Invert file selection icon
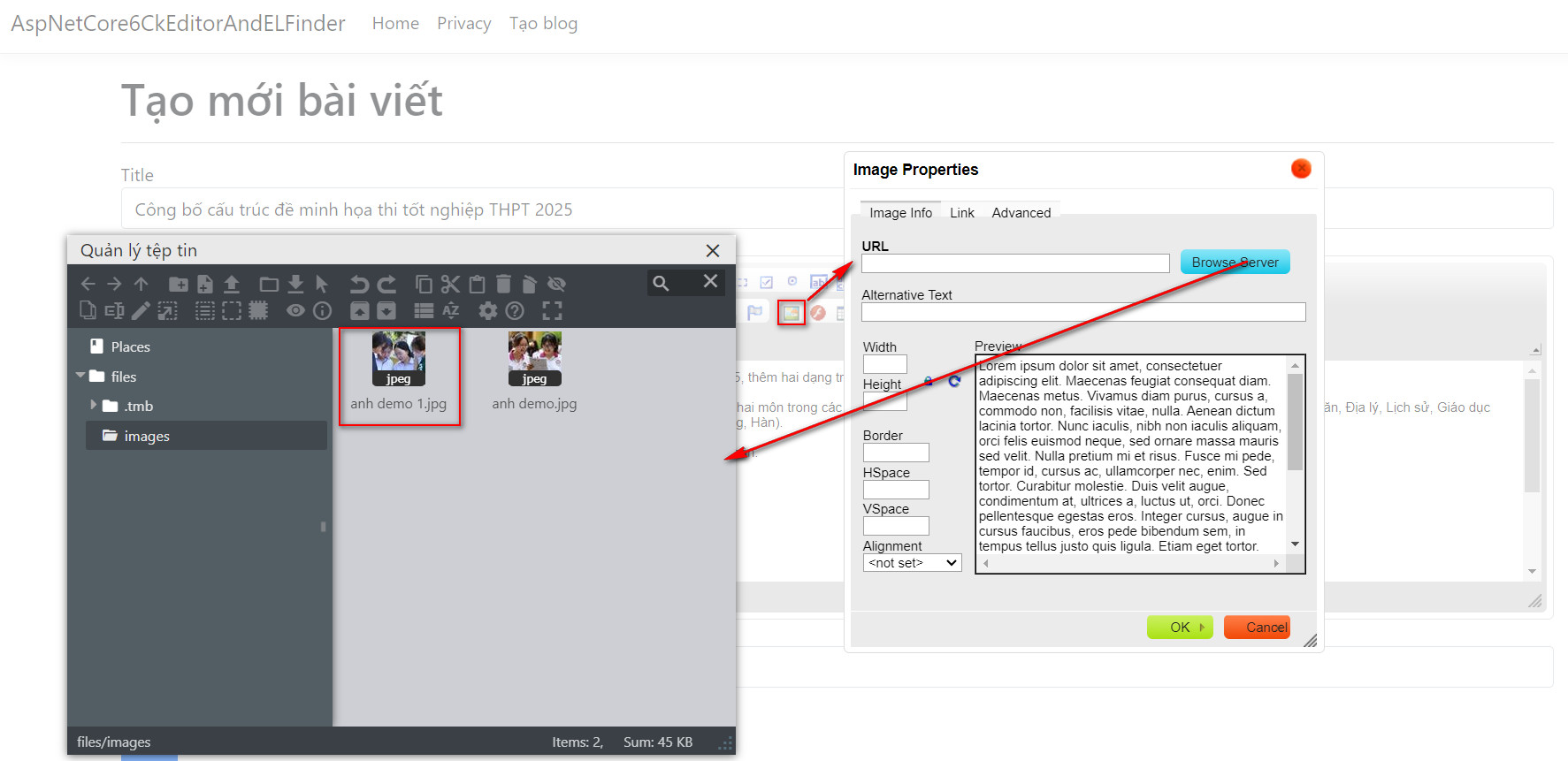 (258, 310)
